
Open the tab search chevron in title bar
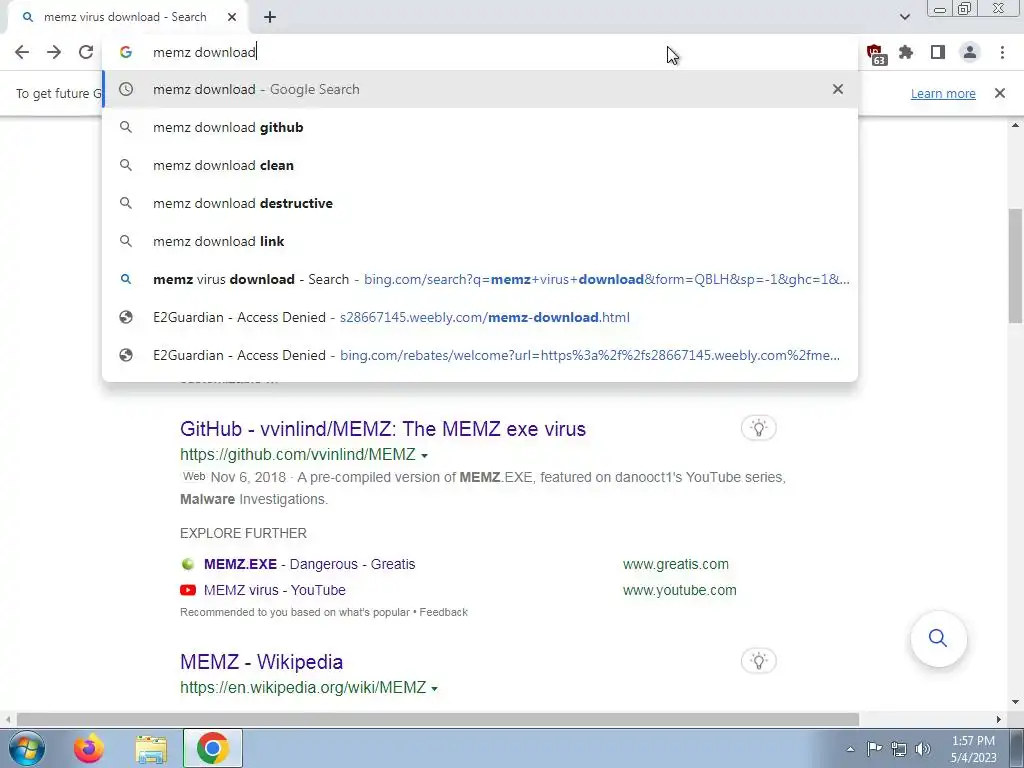tap(904, 17)
